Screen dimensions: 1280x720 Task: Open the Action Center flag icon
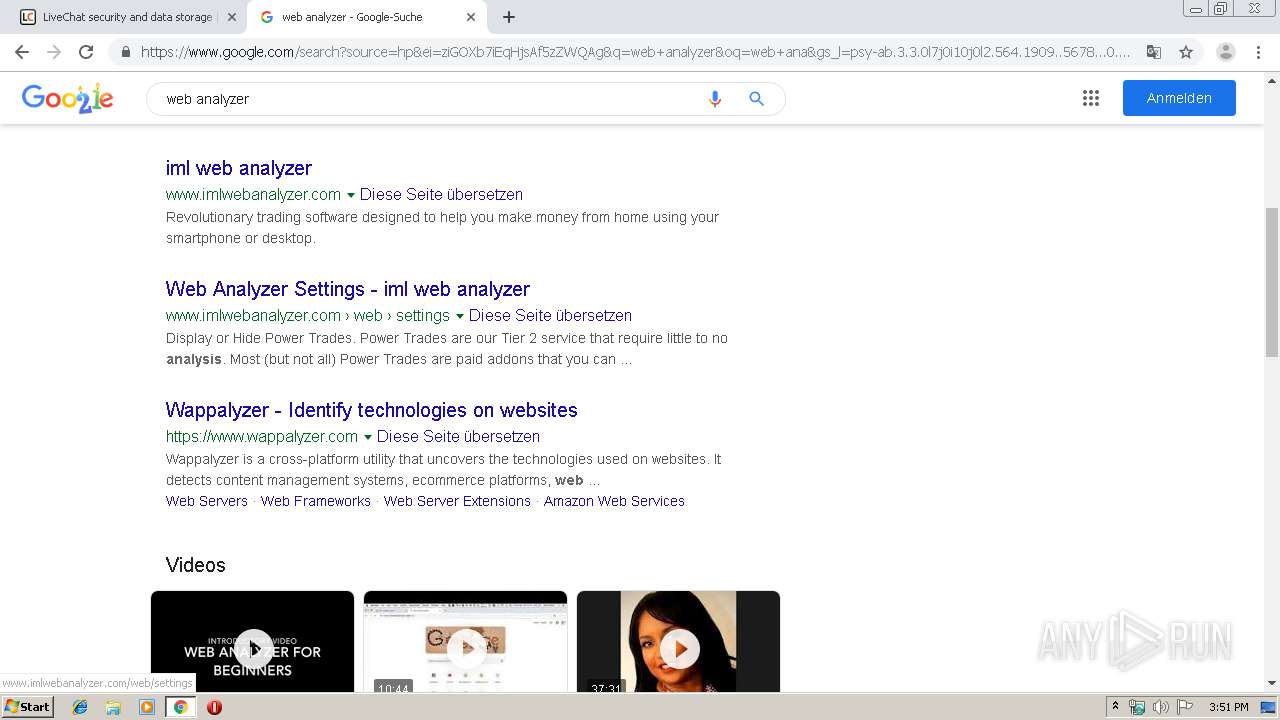coord(1185,707)
